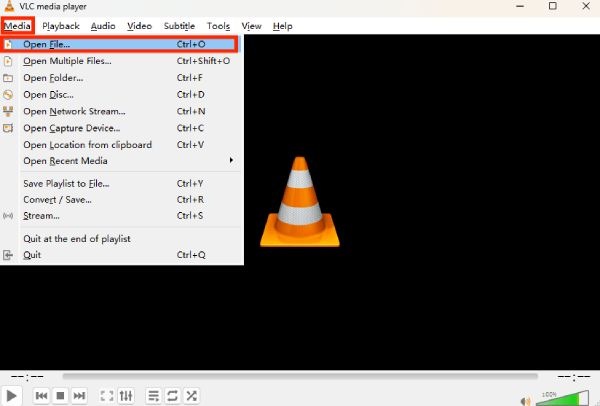Stop playback with the Stop button
Viewport: 600px width, 406px height.
tap(61, 396)
